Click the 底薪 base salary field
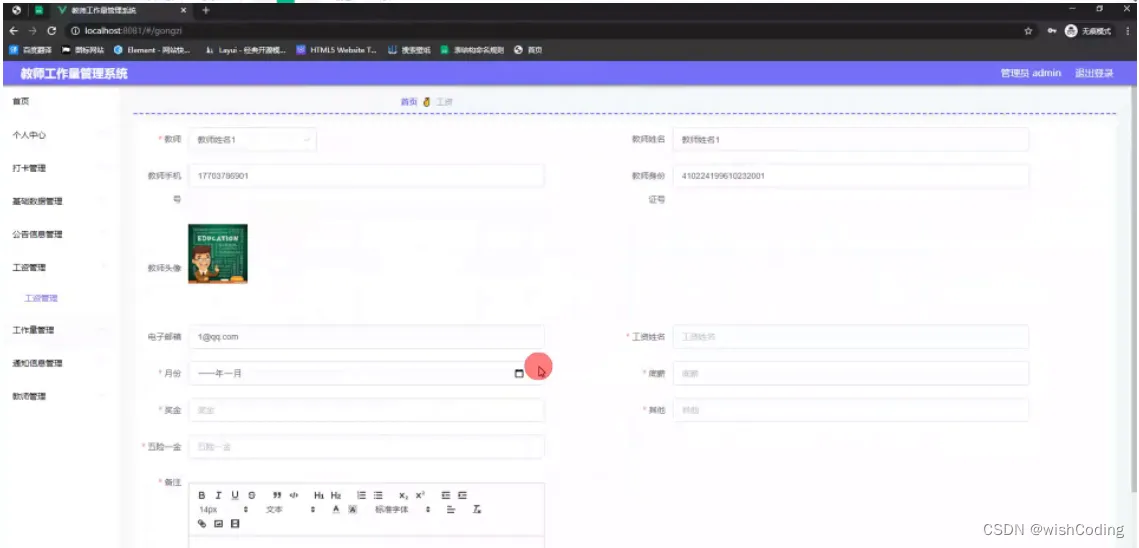Screen dimensions: 1139x548 pyautogui.click(x=851, y=374)
